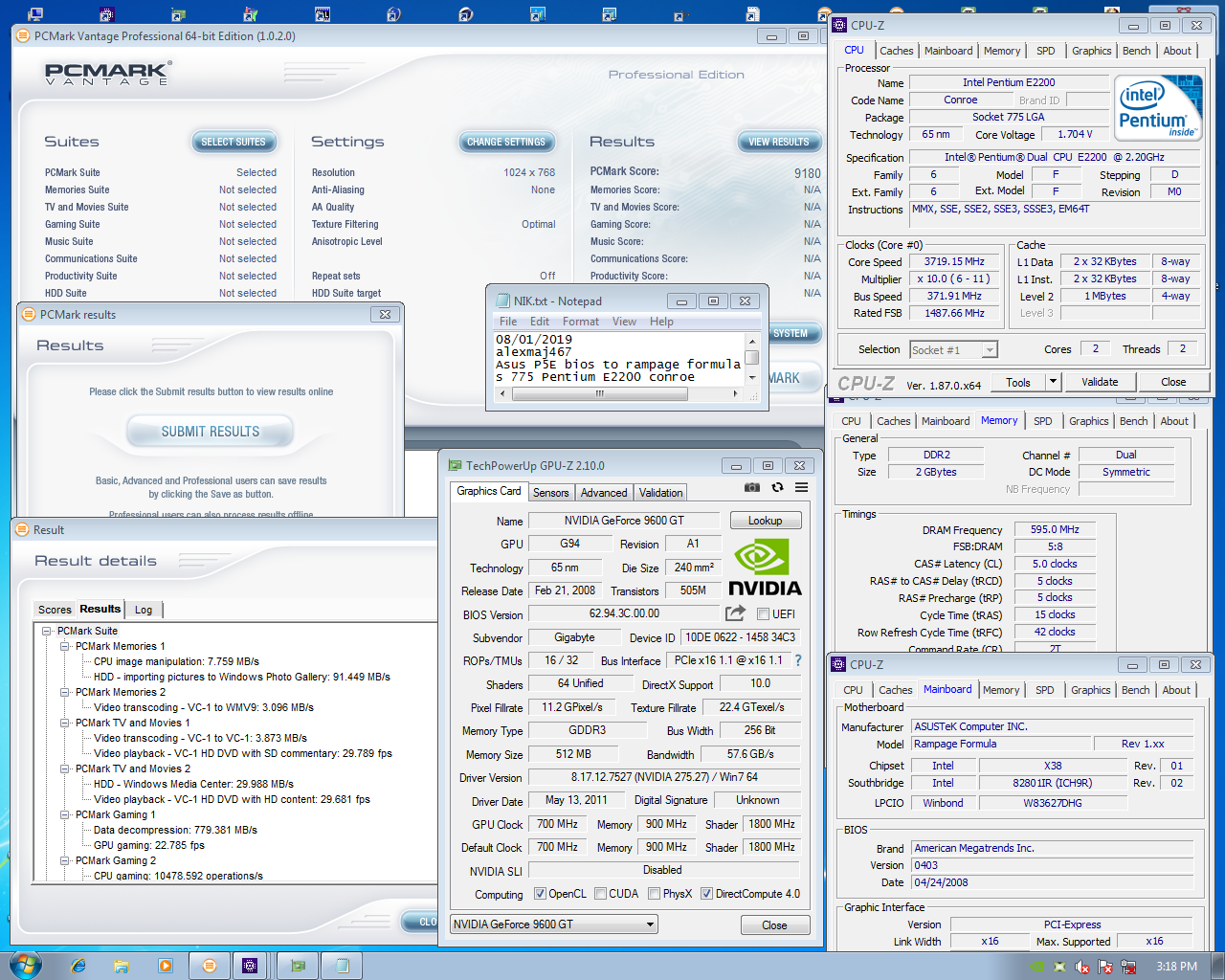Toggle the CUDA checkbox
1225x980 pixels.
[600, 894]
